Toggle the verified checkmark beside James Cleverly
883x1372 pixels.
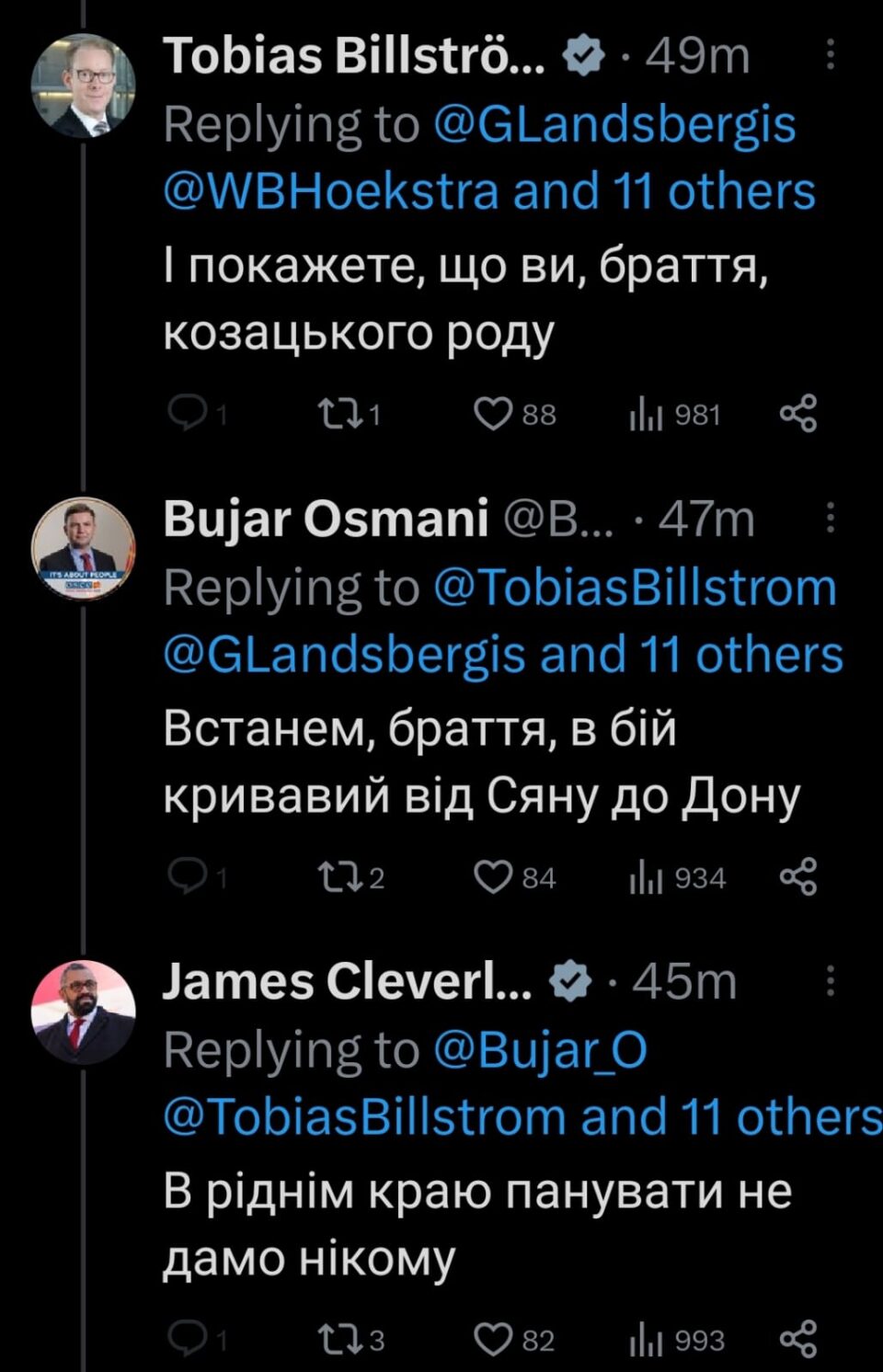tap(568, 981)
